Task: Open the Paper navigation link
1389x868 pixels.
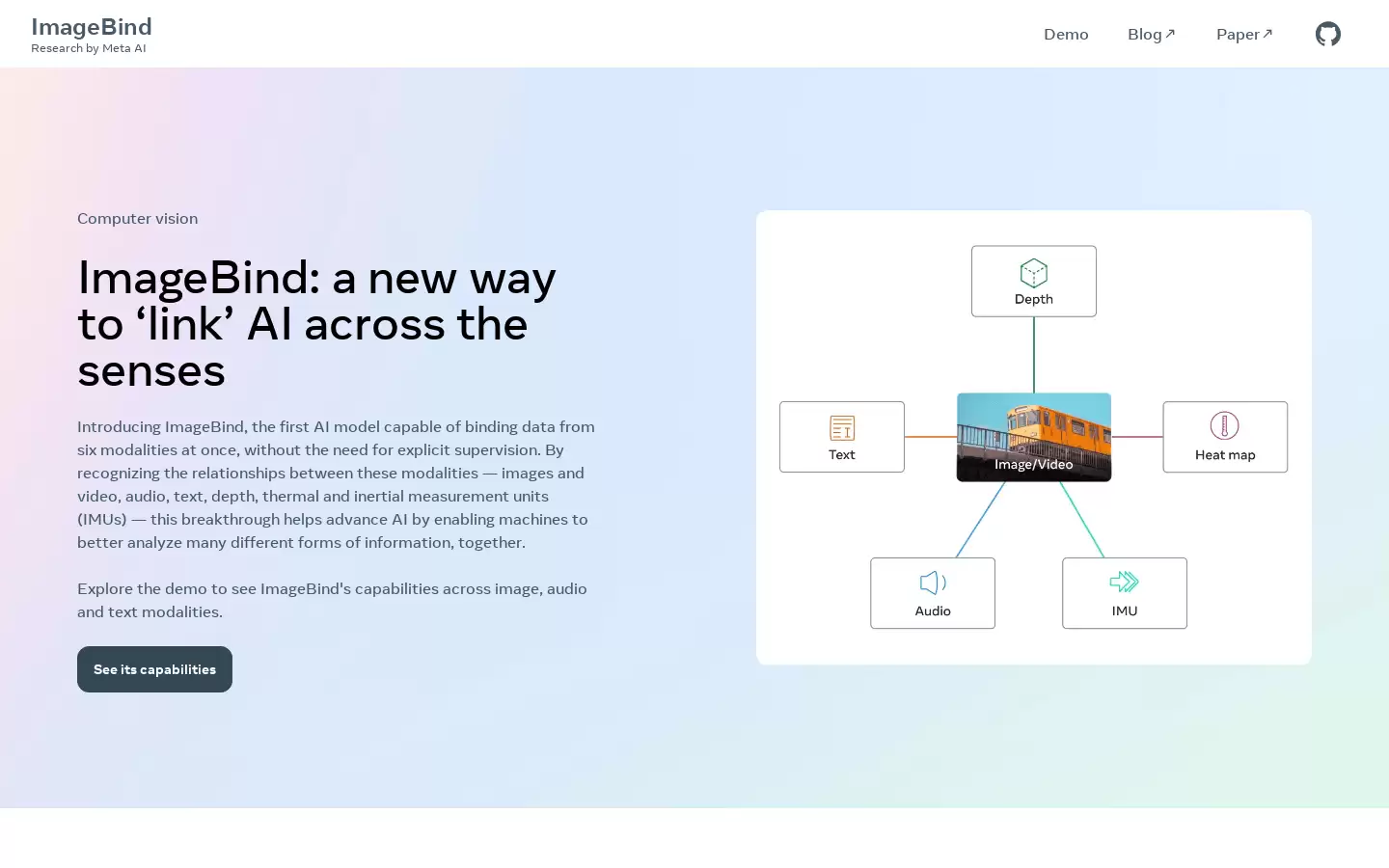Action: (x=1238, y=34)
